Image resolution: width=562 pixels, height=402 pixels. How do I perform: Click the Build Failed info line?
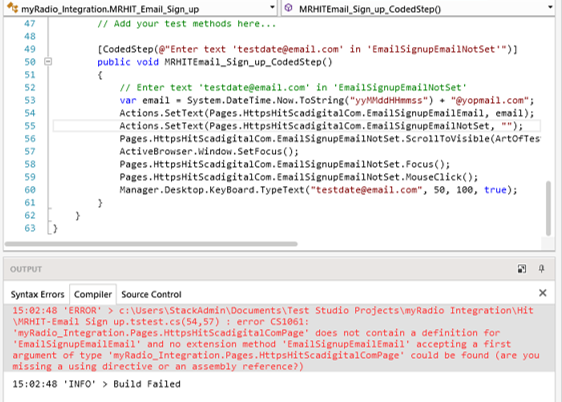point(96,384)
